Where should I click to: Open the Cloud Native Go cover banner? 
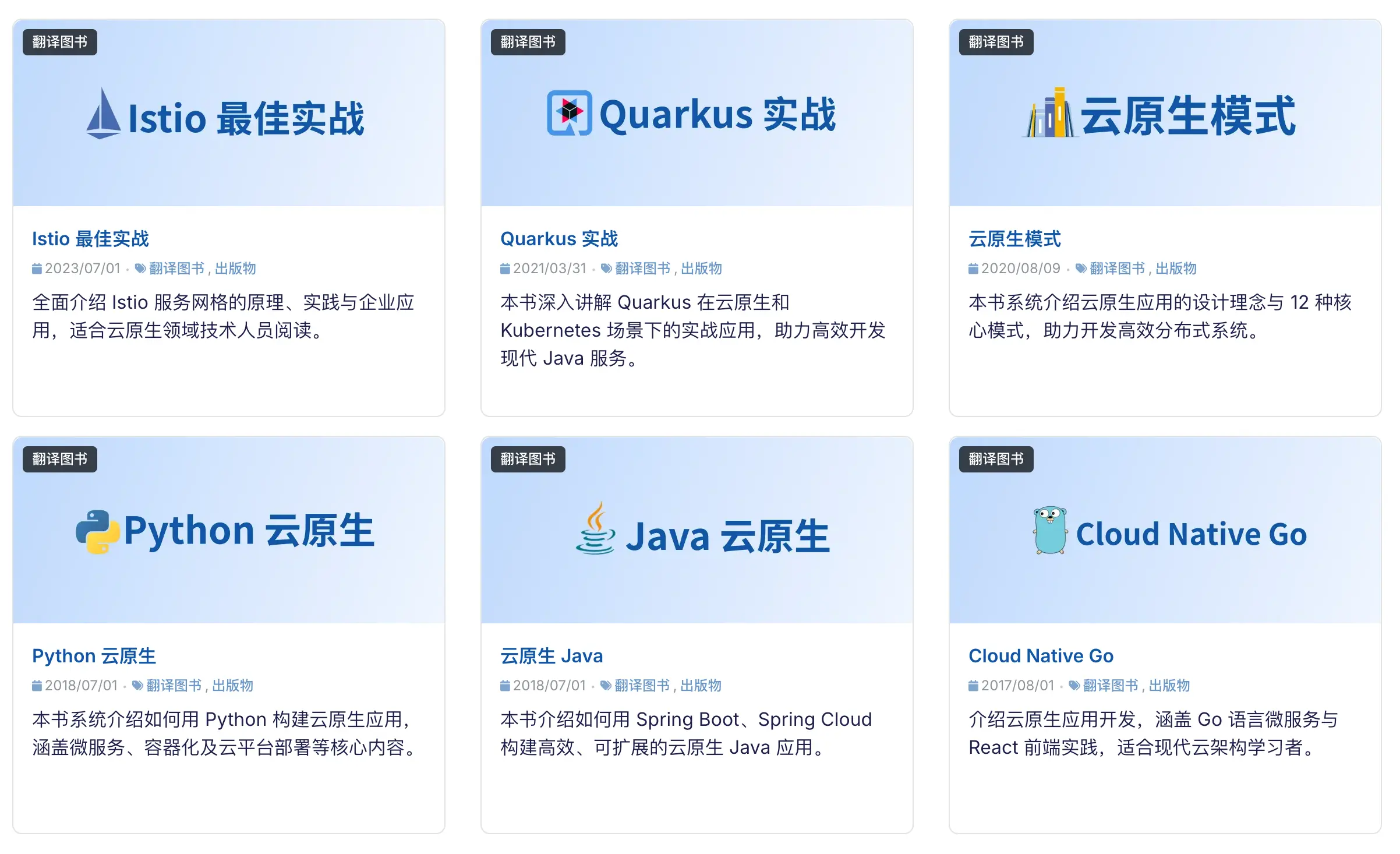point(1165,530)
